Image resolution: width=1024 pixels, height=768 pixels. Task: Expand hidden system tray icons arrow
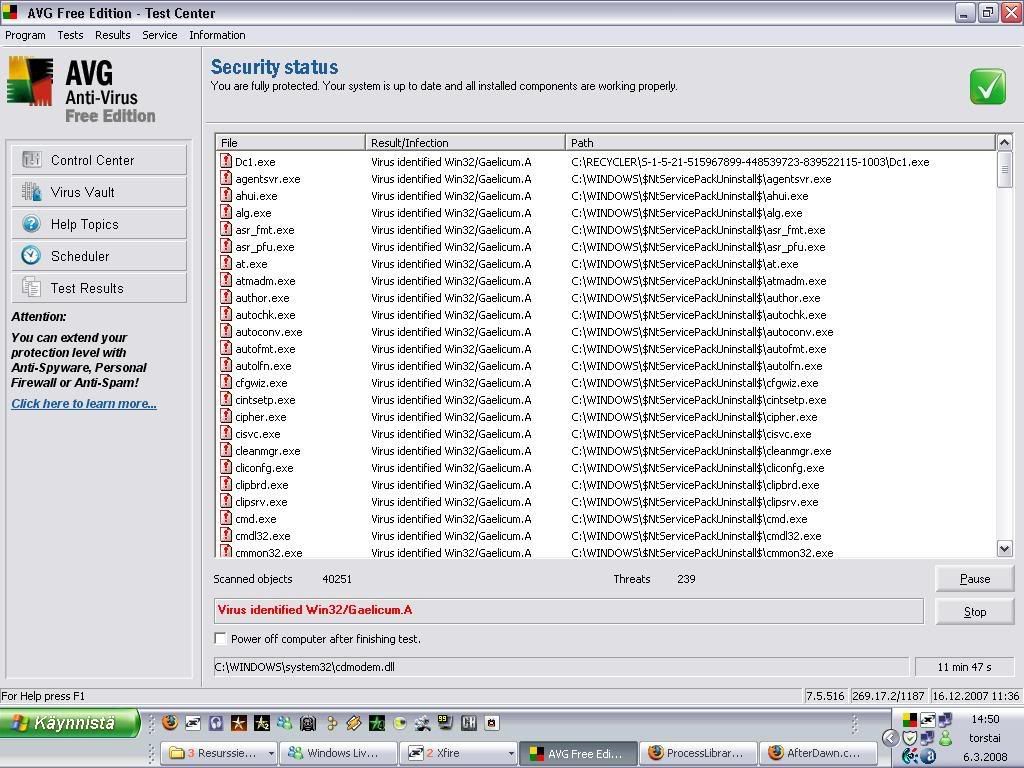pos(890,738)
